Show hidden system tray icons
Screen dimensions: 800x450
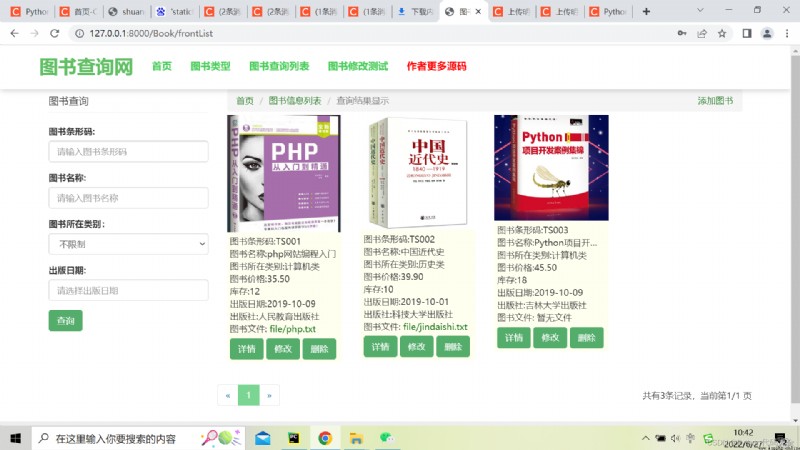[645, 438]
